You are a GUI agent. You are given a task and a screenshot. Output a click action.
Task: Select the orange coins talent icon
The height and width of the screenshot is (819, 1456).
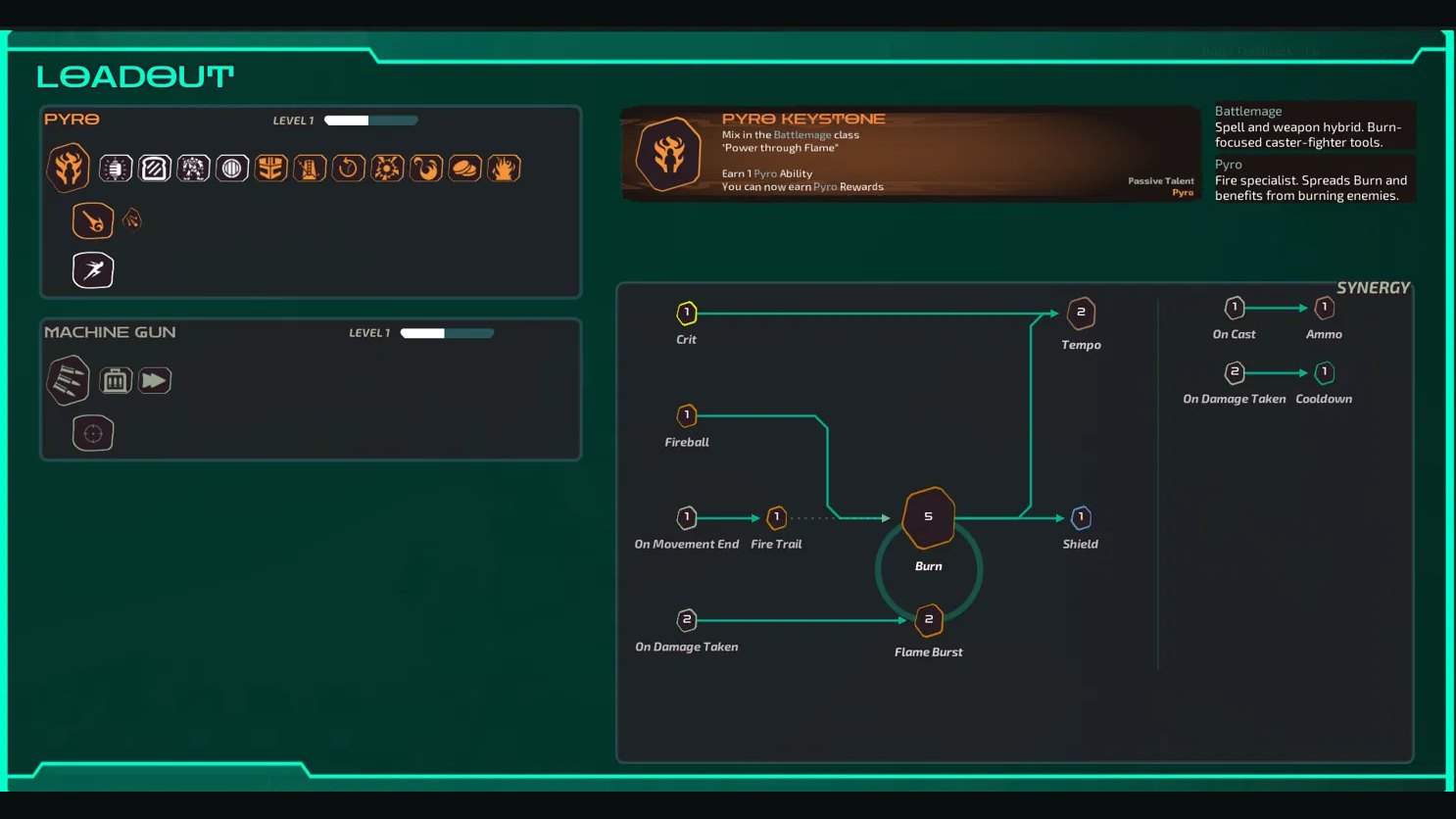(x=464, y=169)
